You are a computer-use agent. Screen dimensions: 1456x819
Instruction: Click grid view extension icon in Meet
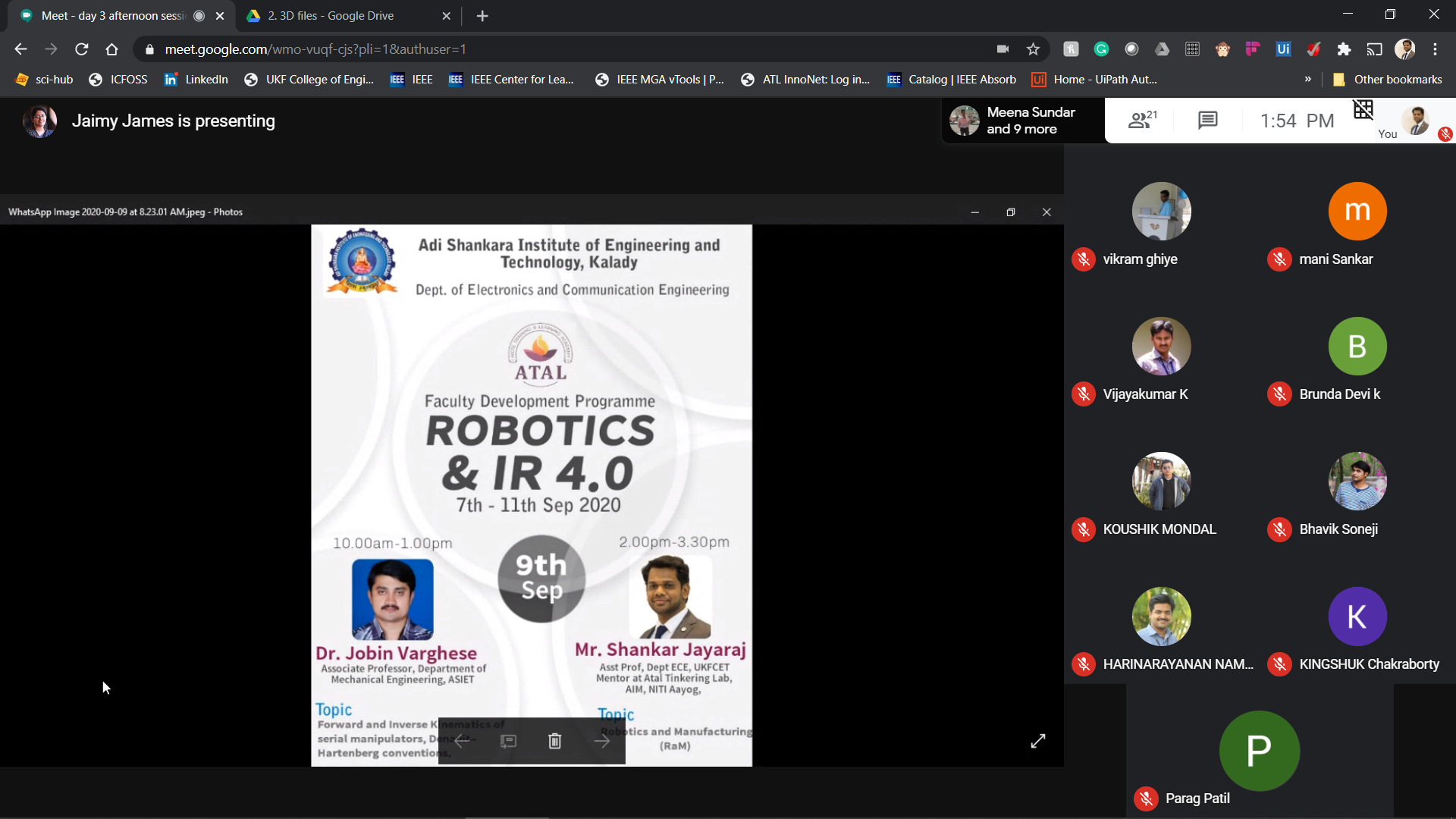coord(1363,110)
